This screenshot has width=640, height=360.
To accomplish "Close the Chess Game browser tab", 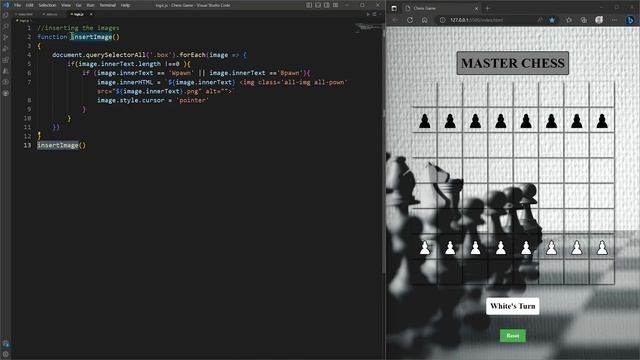I will [x=476, y=8].
